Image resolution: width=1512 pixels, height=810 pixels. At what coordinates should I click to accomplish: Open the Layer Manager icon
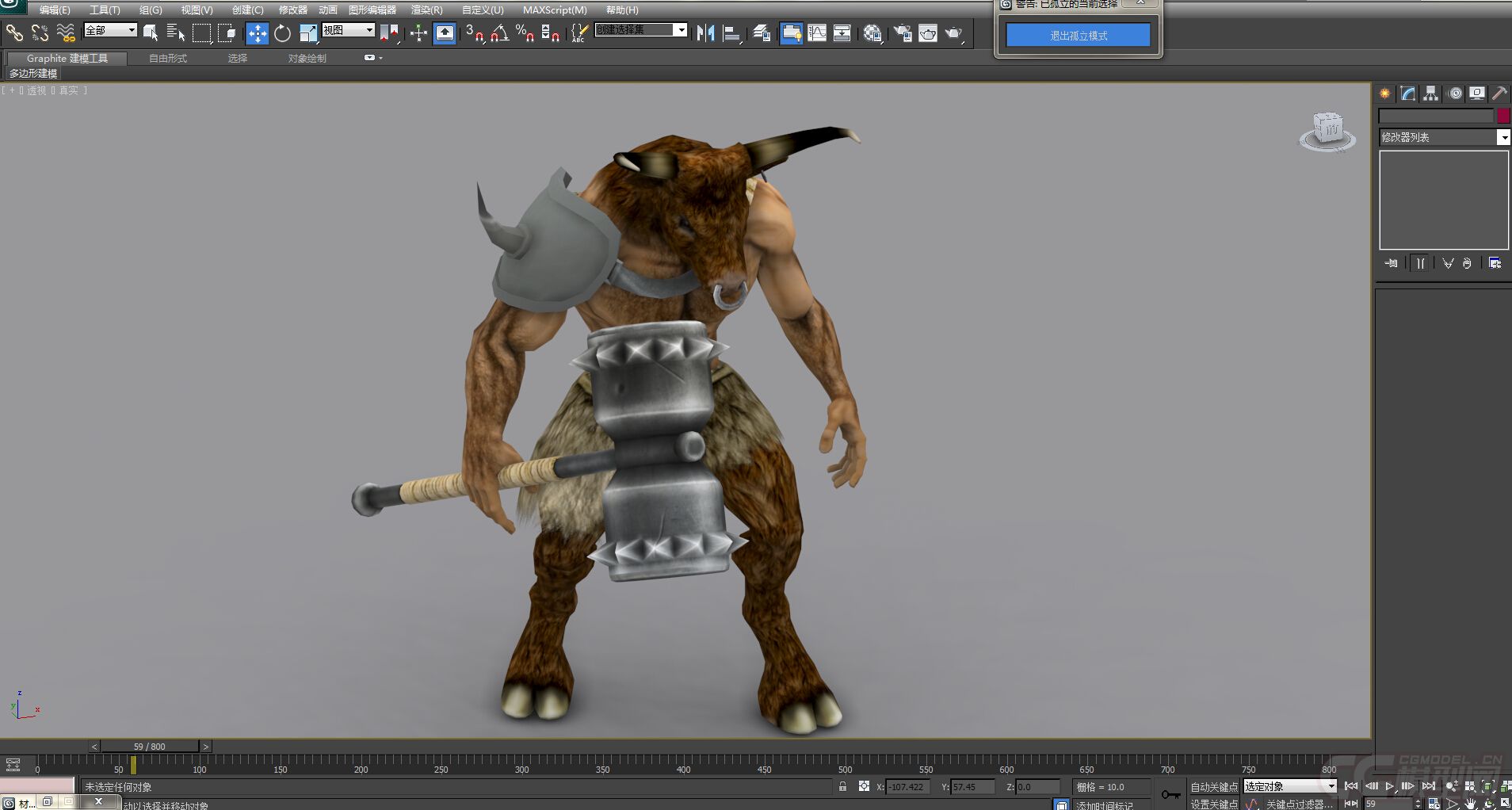(762, 32)
